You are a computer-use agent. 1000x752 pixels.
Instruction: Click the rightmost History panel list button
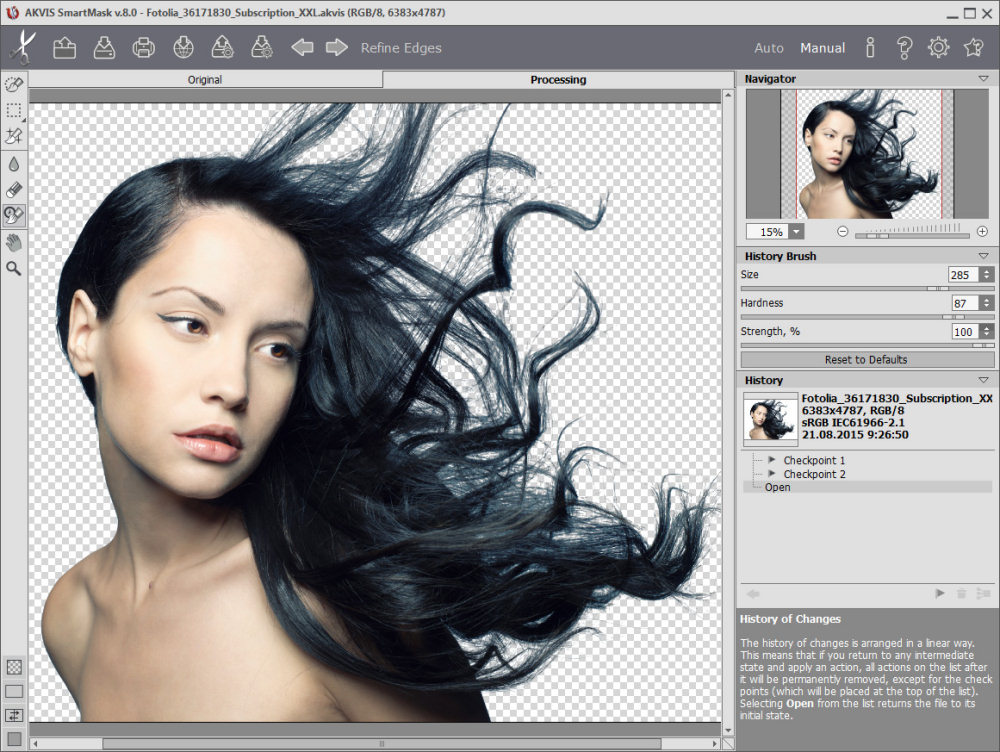[983, 594]
